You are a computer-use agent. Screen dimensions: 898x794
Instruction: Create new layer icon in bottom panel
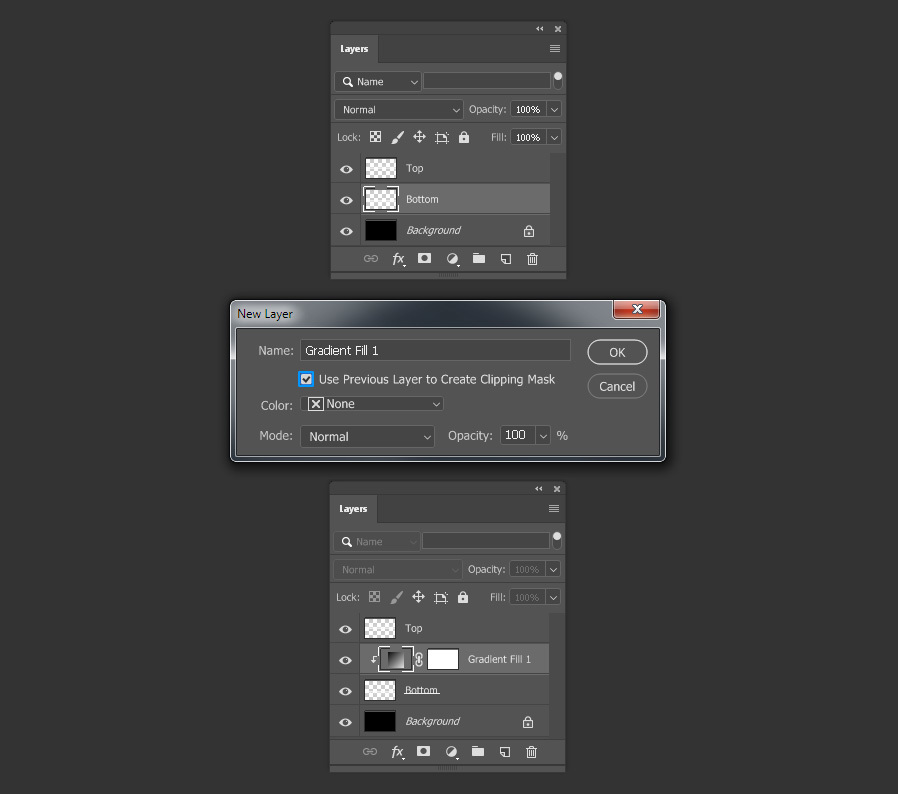[505, 752]
